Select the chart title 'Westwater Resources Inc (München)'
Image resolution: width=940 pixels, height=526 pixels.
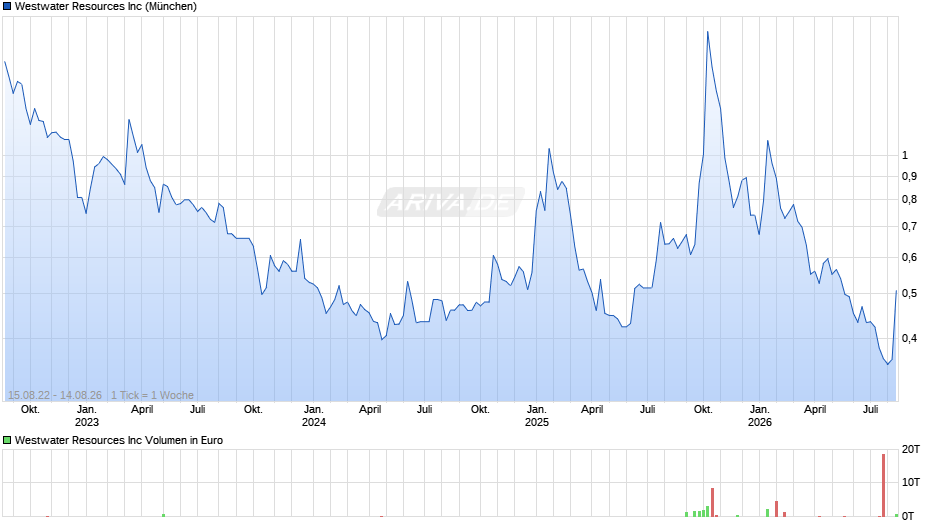[106, 7]
